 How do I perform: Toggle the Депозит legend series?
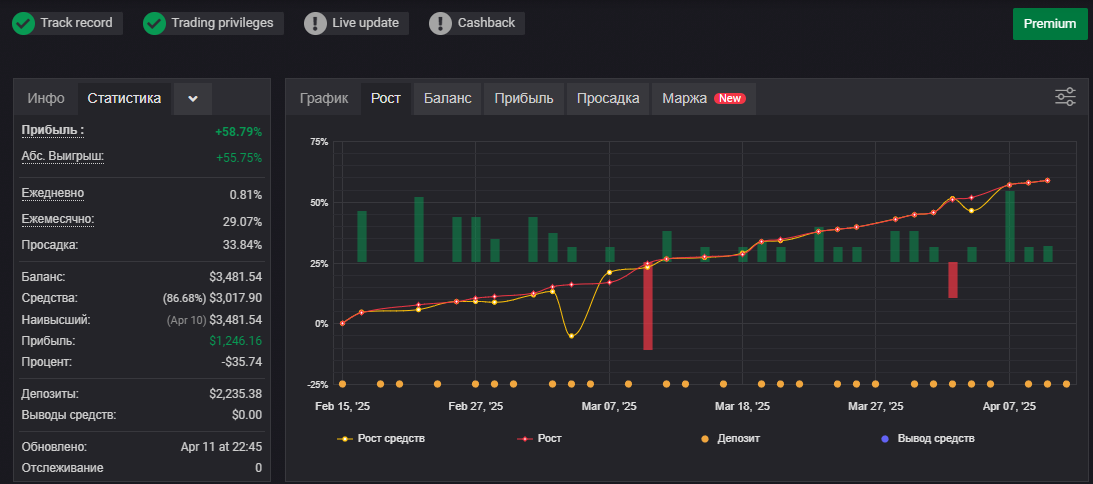730,439
